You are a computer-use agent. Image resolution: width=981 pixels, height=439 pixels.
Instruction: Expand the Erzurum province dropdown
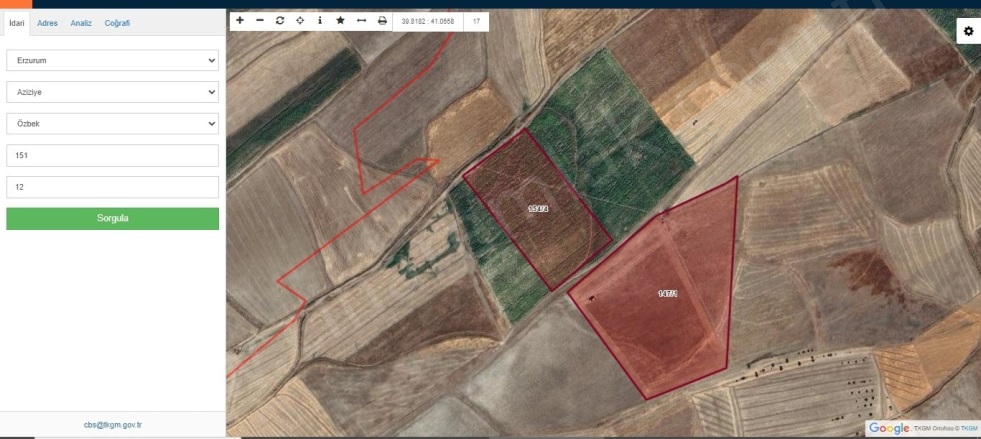click(x=112, y=60)
